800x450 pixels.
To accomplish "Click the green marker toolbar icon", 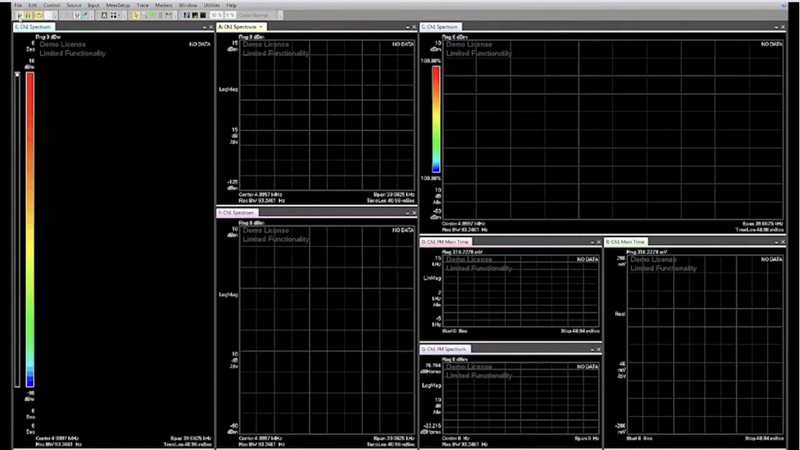I will coord(152,15).
